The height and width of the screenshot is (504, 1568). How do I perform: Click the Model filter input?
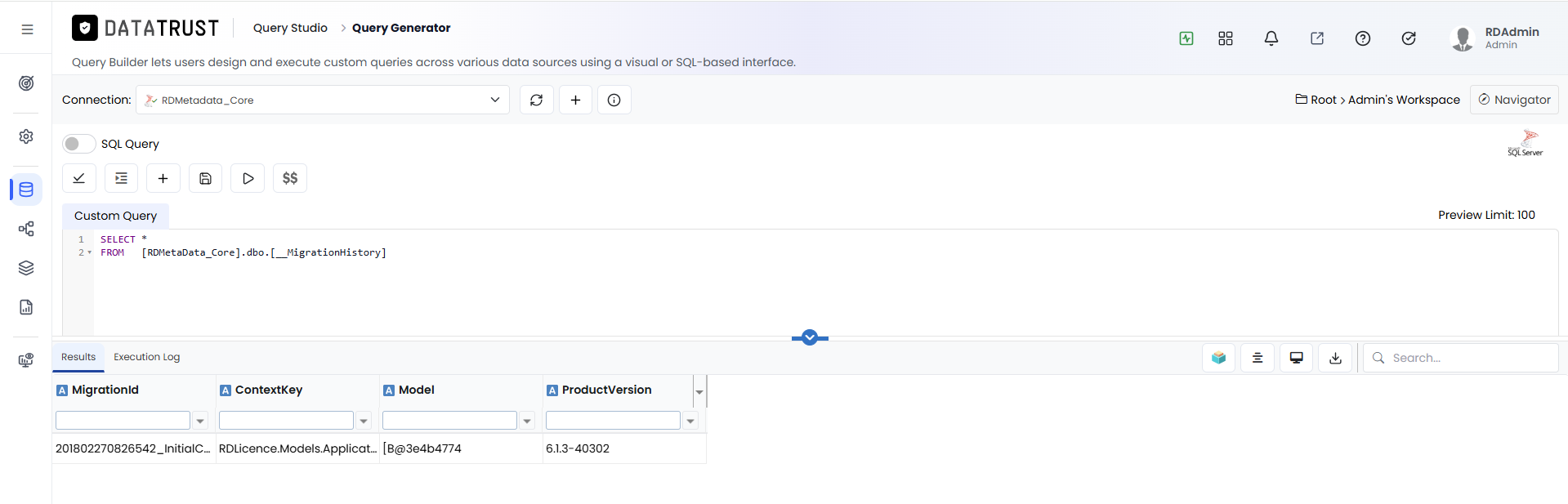coord(449,421)
